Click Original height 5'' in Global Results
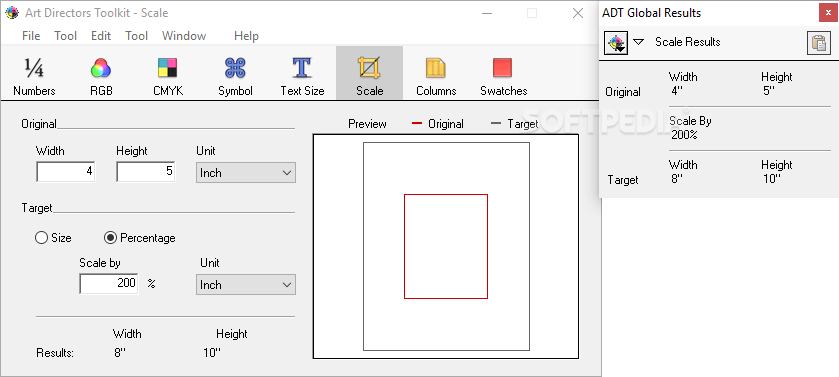This screenshot has height=377, width=839. [x=769, y=91]
